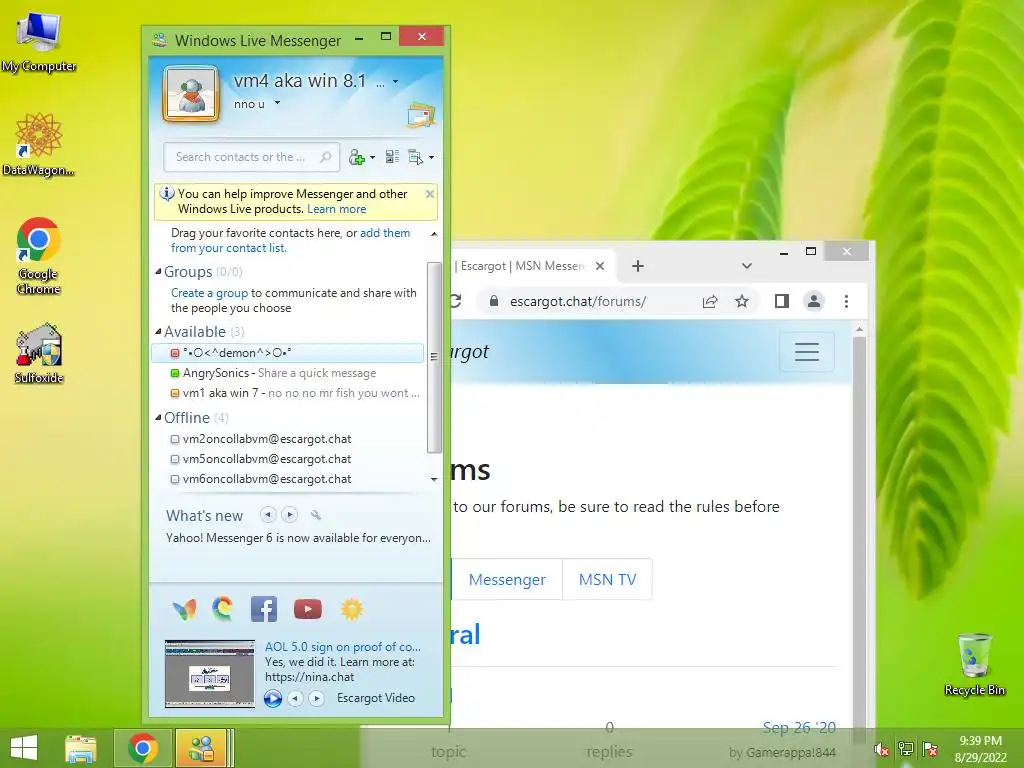Viewport: 1024px width, 768px height.
Task: Collapse the Offline contacts group
Action: click(x=158, y=417)
